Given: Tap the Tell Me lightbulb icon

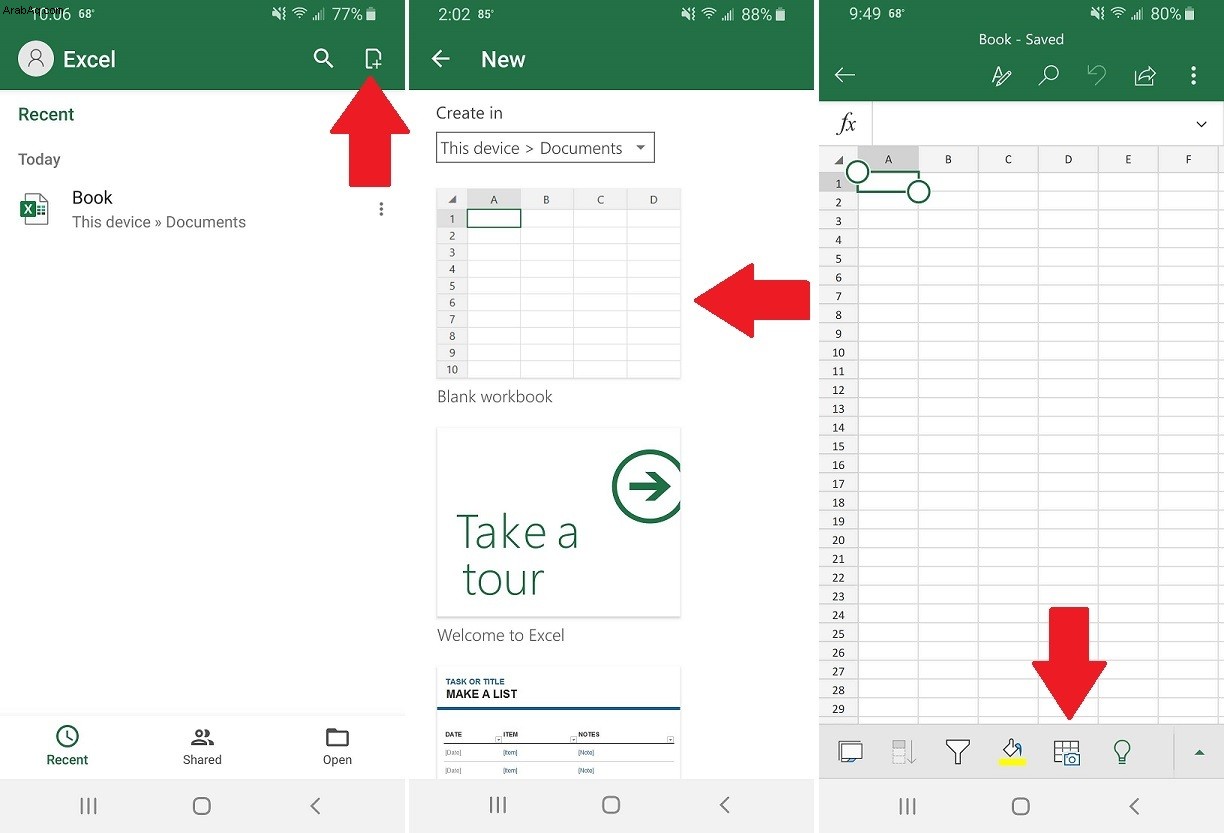Looking at the screenshot, I should point(1122,752).
